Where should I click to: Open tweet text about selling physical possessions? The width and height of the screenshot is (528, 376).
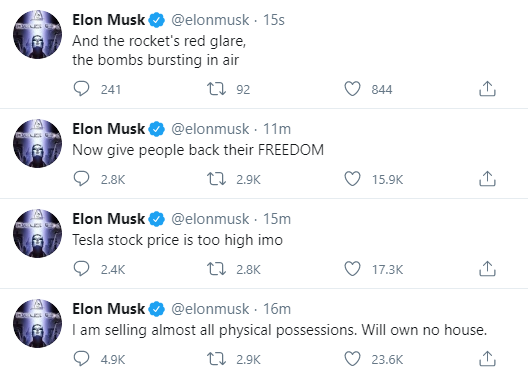[x=279, y=330]
